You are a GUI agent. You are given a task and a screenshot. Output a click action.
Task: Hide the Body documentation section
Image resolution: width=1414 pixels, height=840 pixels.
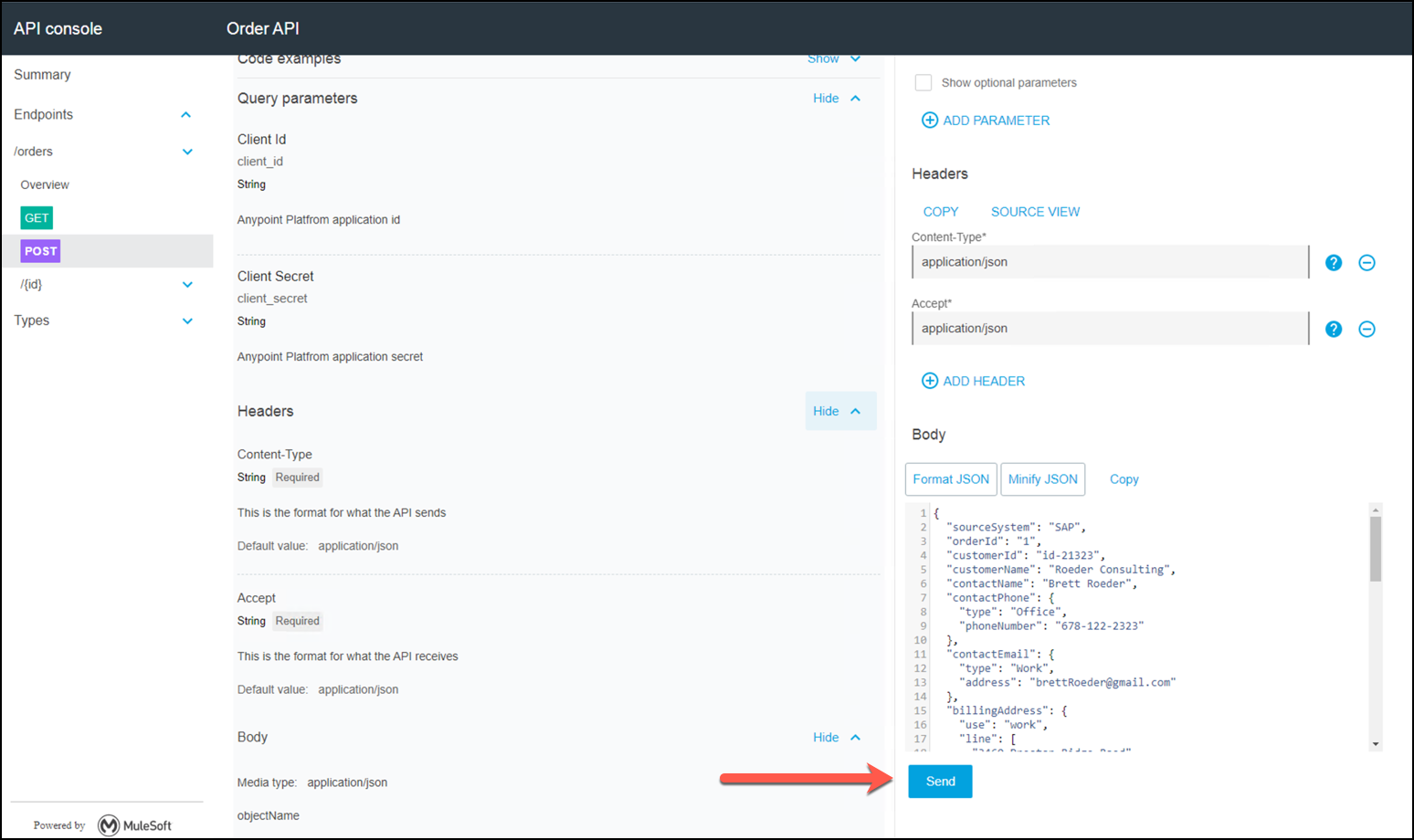click(x=837, y=738)
